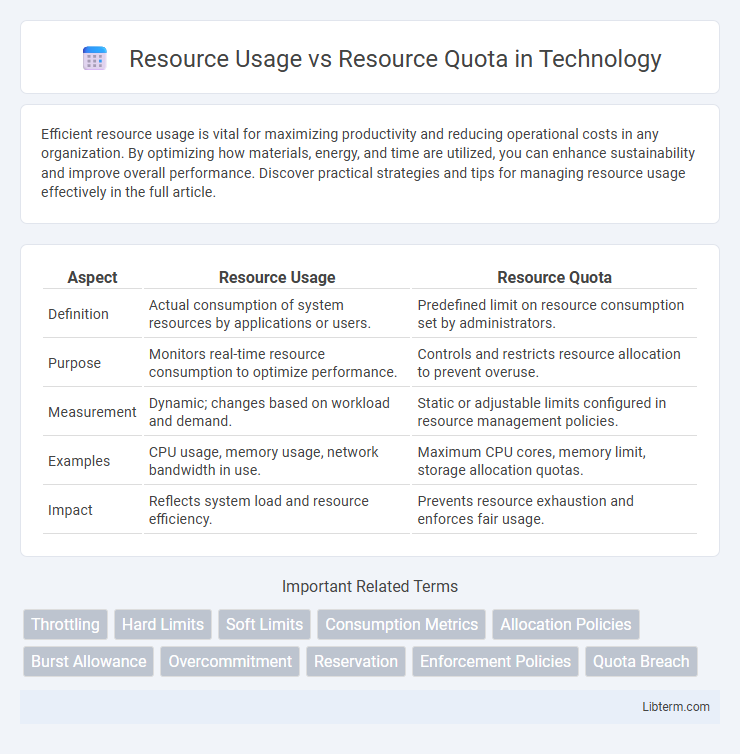Click the Enforcement Policies tag
The width and height of the screenshot is (740, 754).
tap(495, 661)
